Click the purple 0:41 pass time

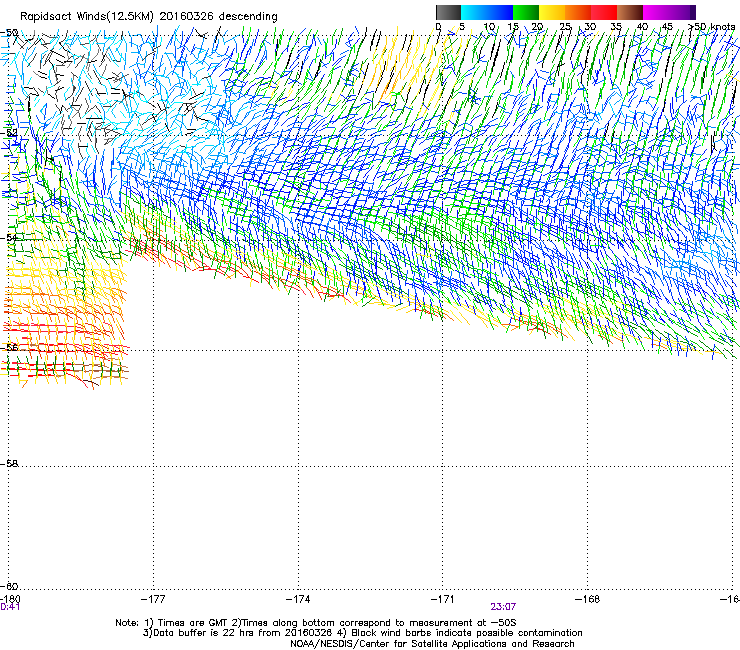coord(10,607)
